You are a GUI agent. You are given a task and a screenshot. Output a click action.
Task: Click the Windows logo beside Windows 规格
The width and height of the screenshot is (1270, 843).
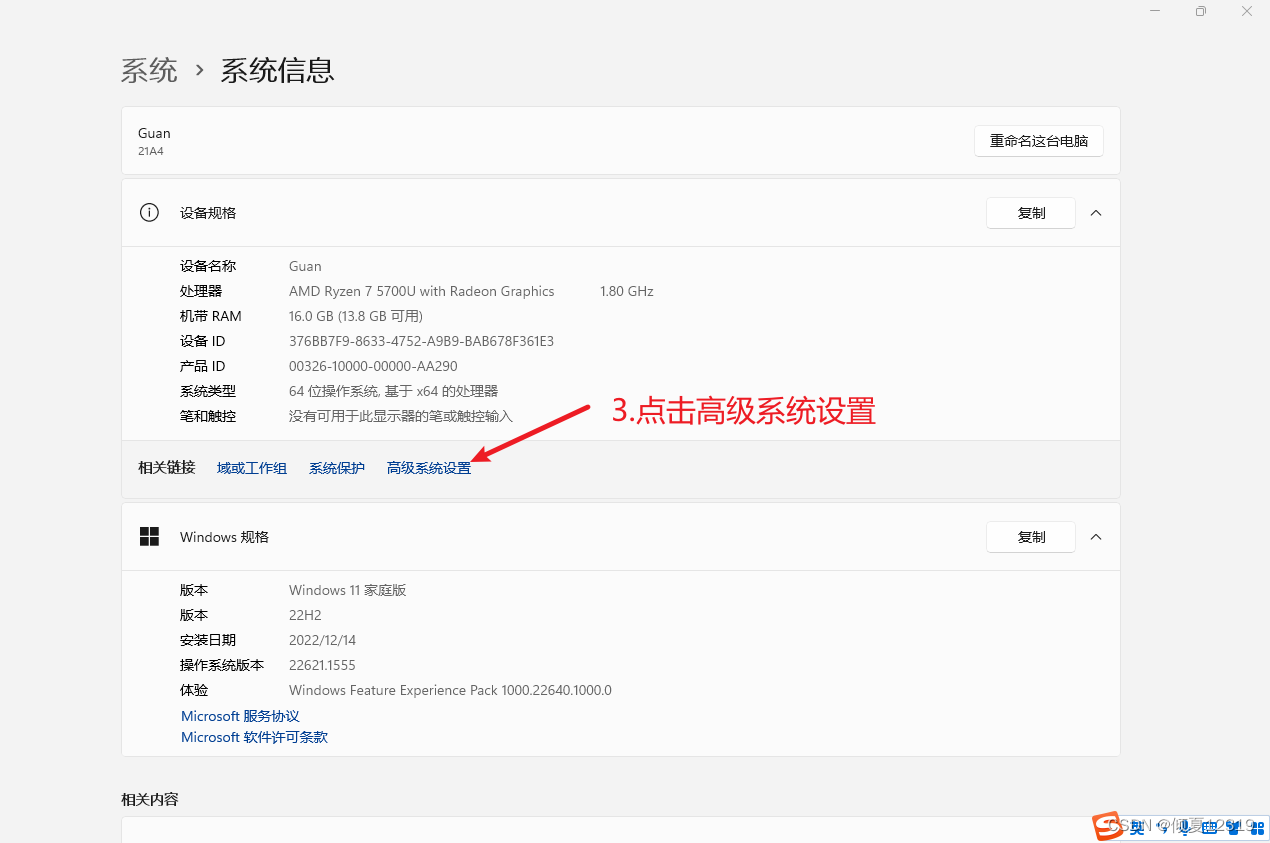tap(149, 536)
